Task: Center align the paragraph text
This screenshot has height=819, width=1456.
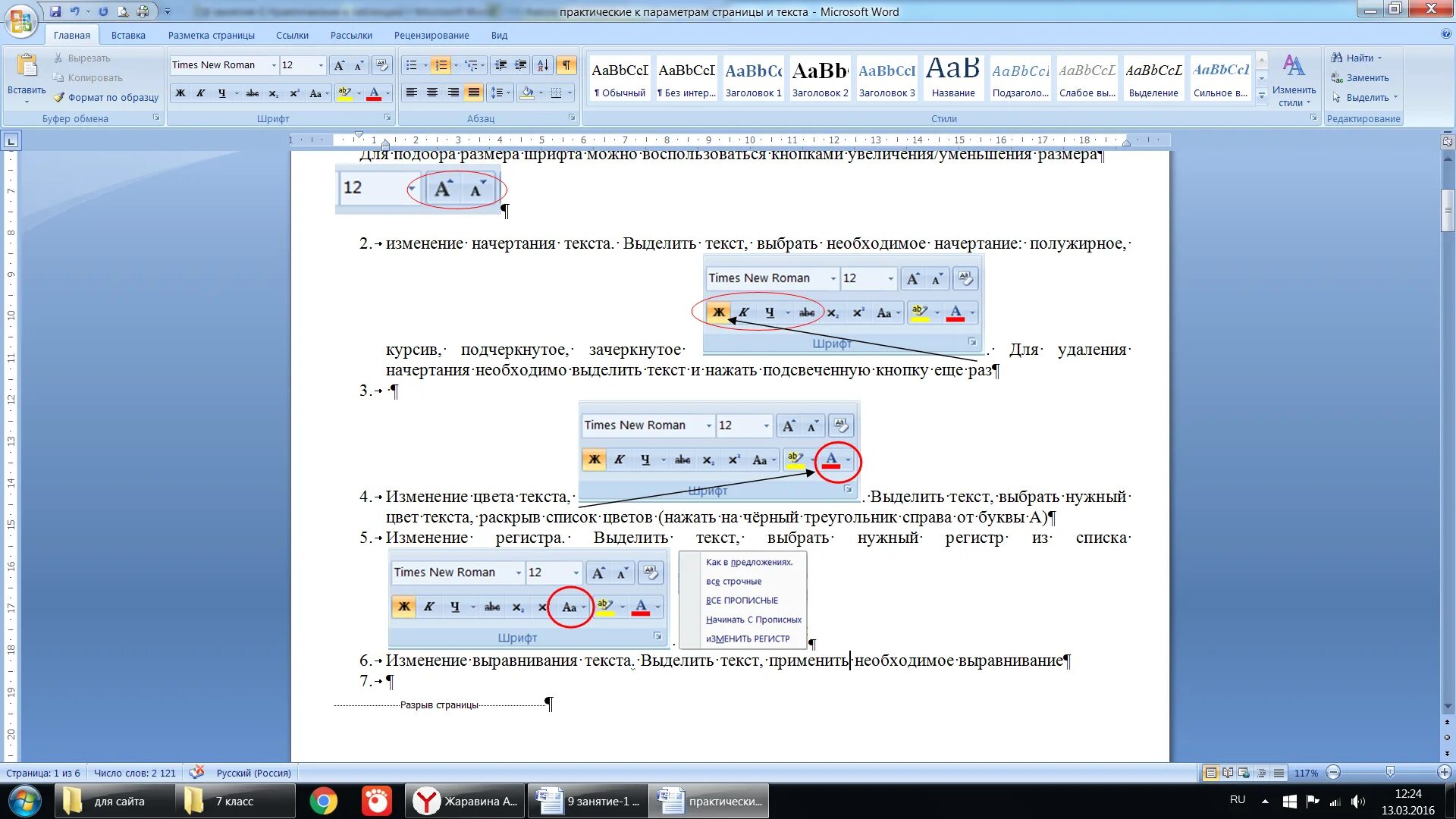Action: pos(432,93)
